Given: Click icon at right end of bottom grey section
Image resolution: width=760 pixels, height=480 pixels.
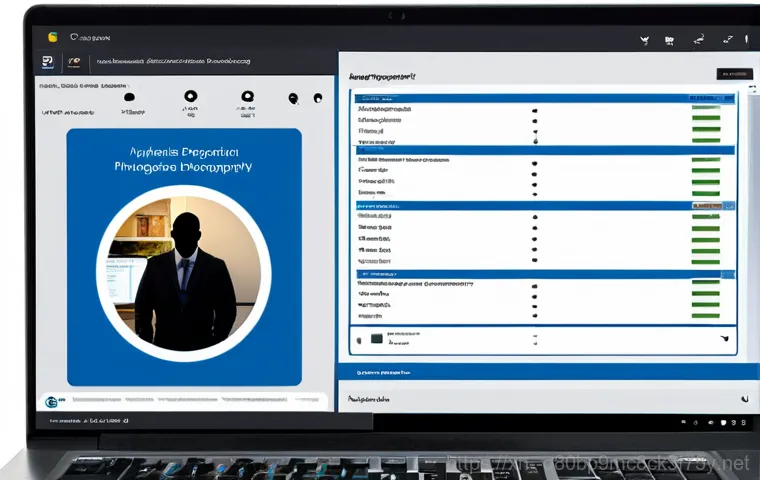Looking at the screenshot, I should point(744,399).
